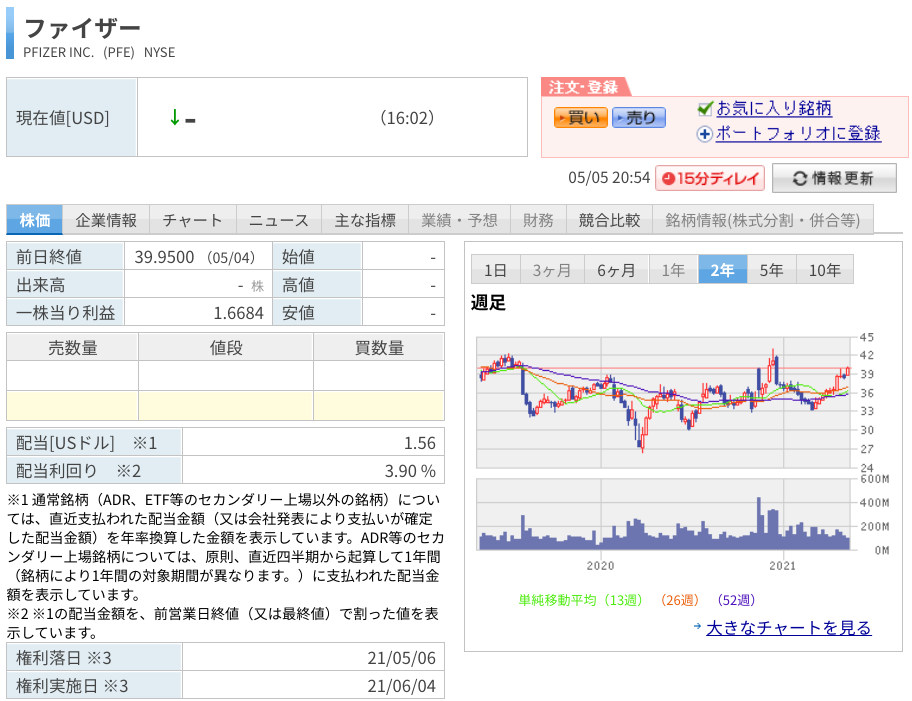Go to 主な指標 tab

coord(365,220)
